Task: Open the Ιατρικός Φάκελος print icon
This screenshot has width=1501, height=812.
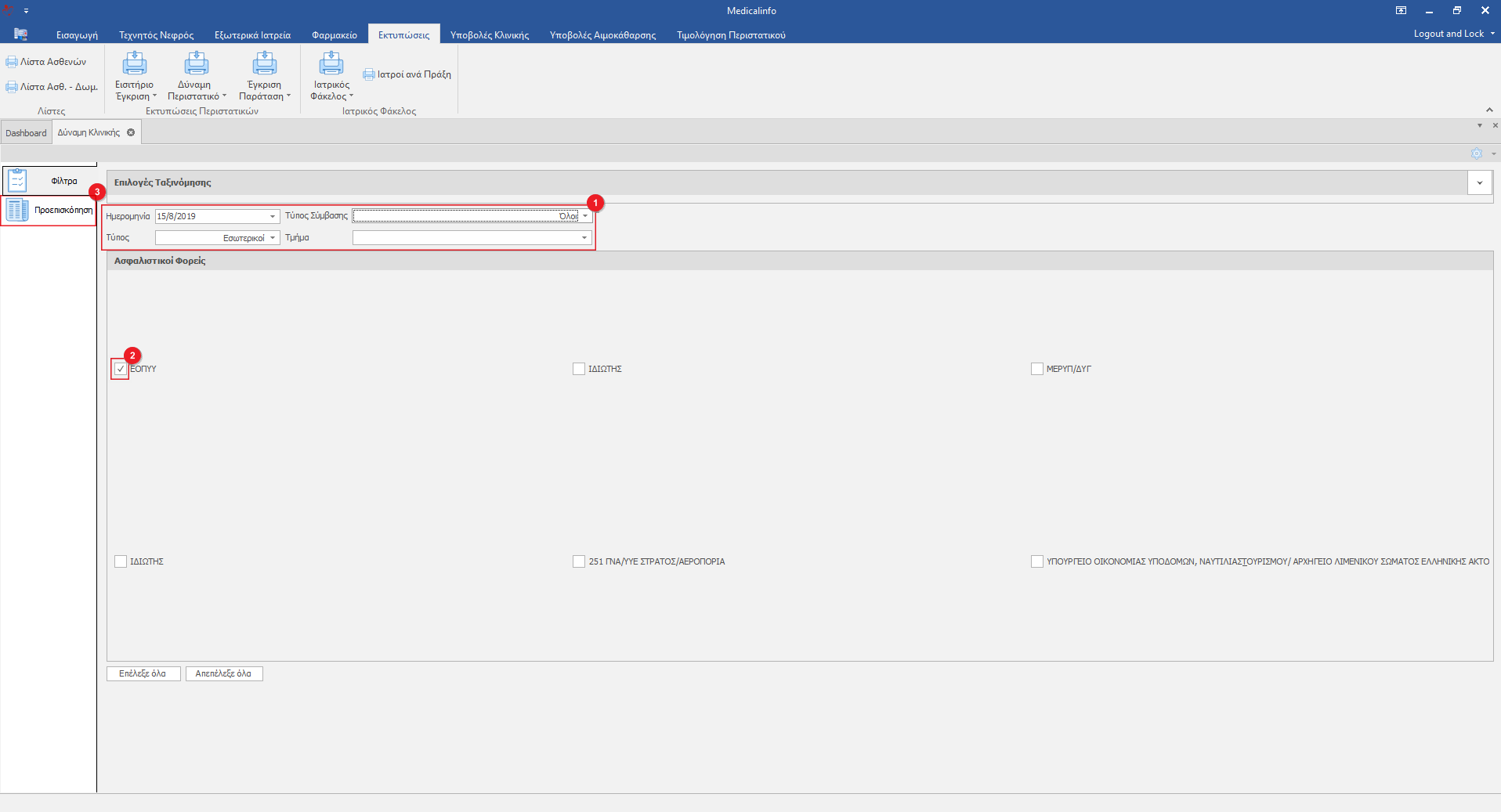Action: (331, 64)
